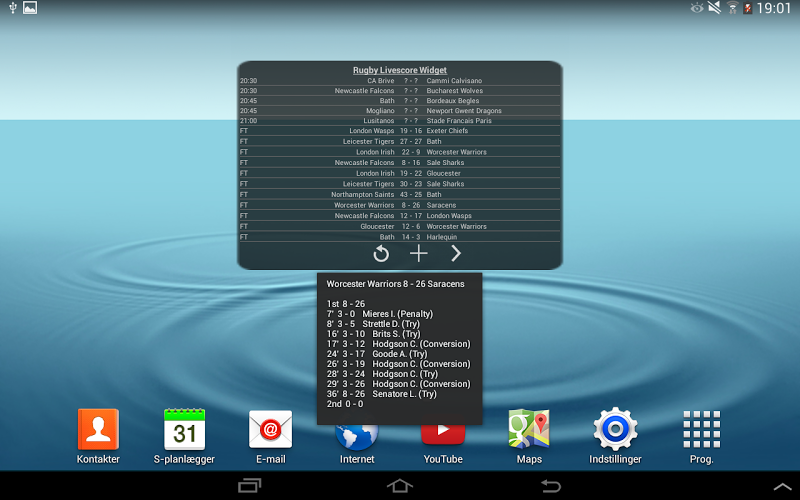
Task: Go to next page of scores
Action: tap(456, 253)
